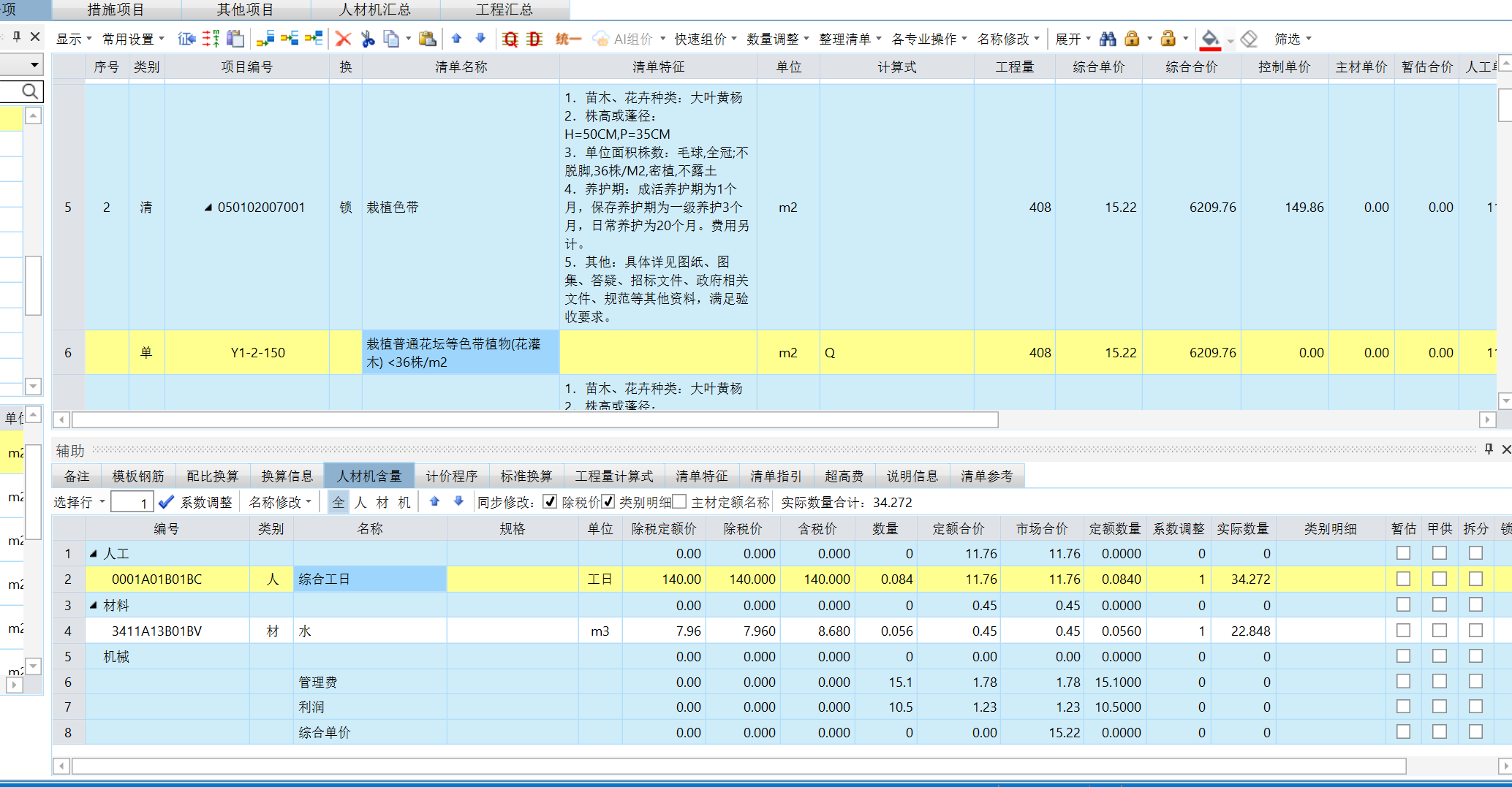Viewport: 1512px width, 787px height.
Task: Click the AI组价 cloud icon
Action: coord(600,39)
